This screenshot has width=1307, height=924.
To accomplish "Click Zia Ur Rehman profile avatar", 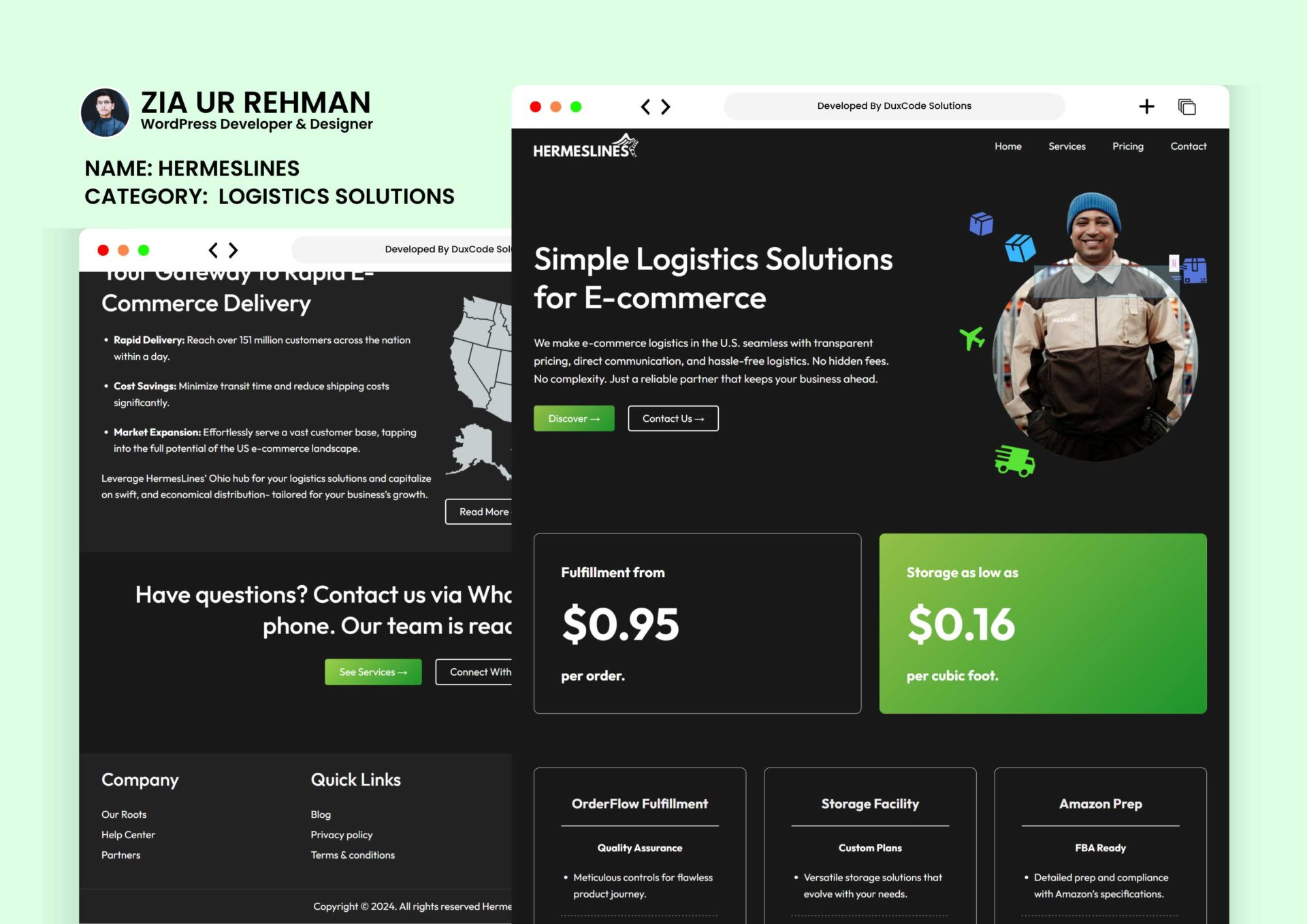I will [105, 112].
